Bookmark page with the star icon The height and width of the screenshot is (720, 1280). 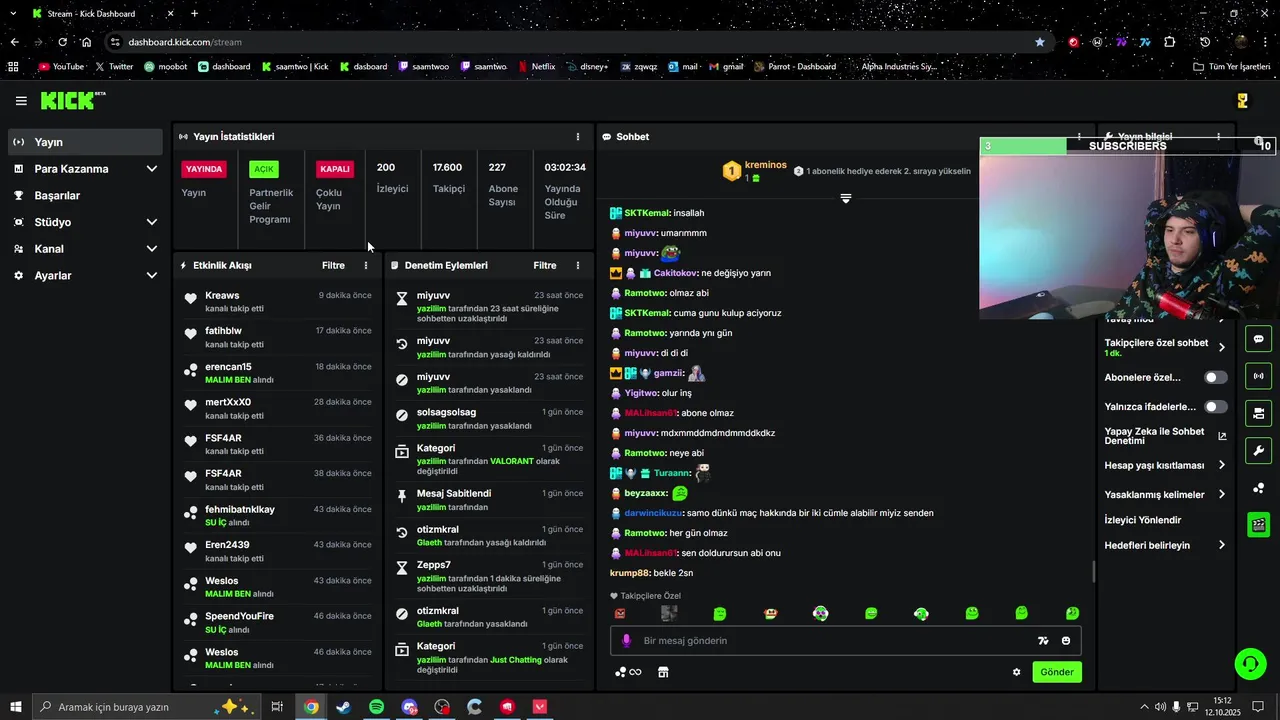click(x=1040, y=42)
